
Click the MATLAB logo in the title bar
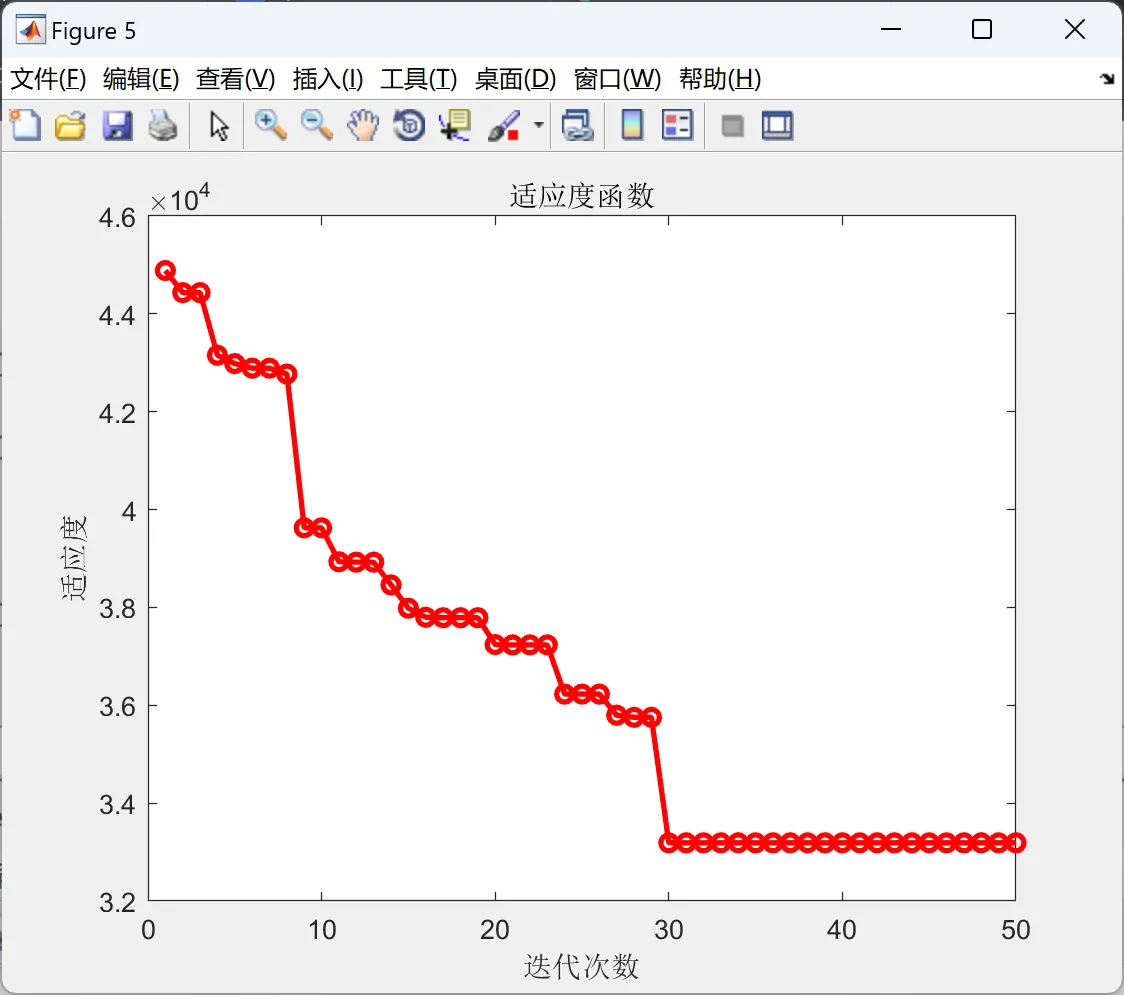coord(30,29)
